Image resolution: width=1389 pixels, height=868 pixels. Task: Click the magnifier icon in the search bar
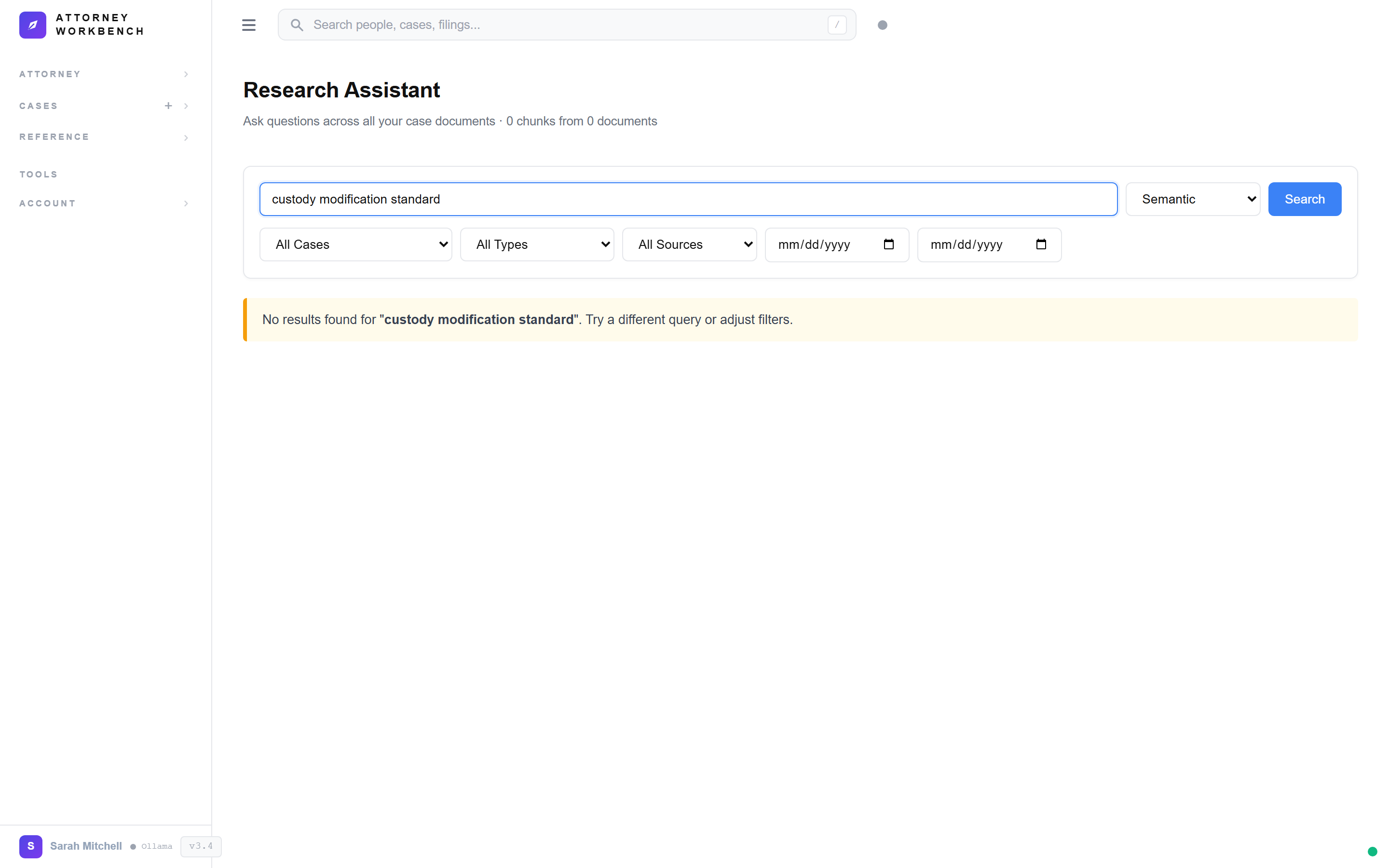[x=297, y=25]
